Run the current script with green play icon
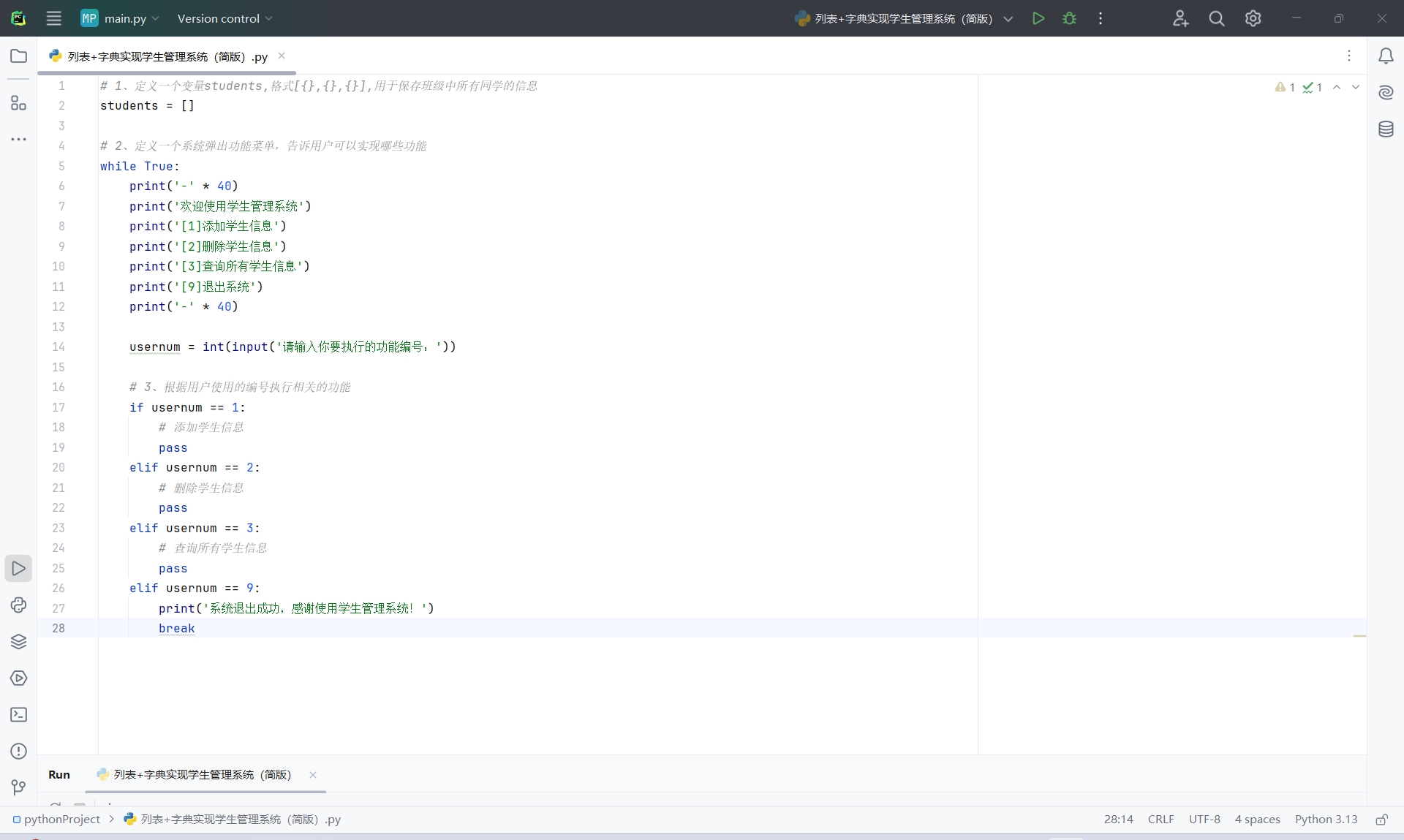 click(1038, 18)
